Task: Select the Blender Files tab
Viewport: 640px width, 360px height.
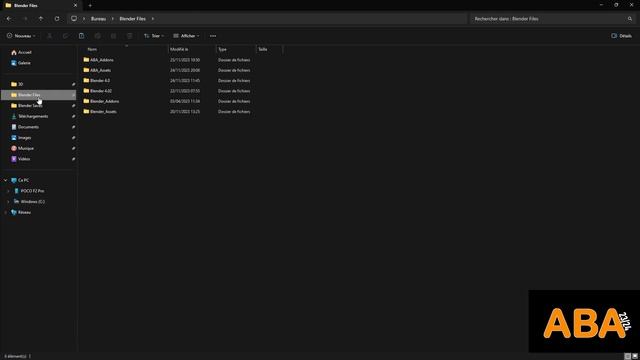Action: 41,5
